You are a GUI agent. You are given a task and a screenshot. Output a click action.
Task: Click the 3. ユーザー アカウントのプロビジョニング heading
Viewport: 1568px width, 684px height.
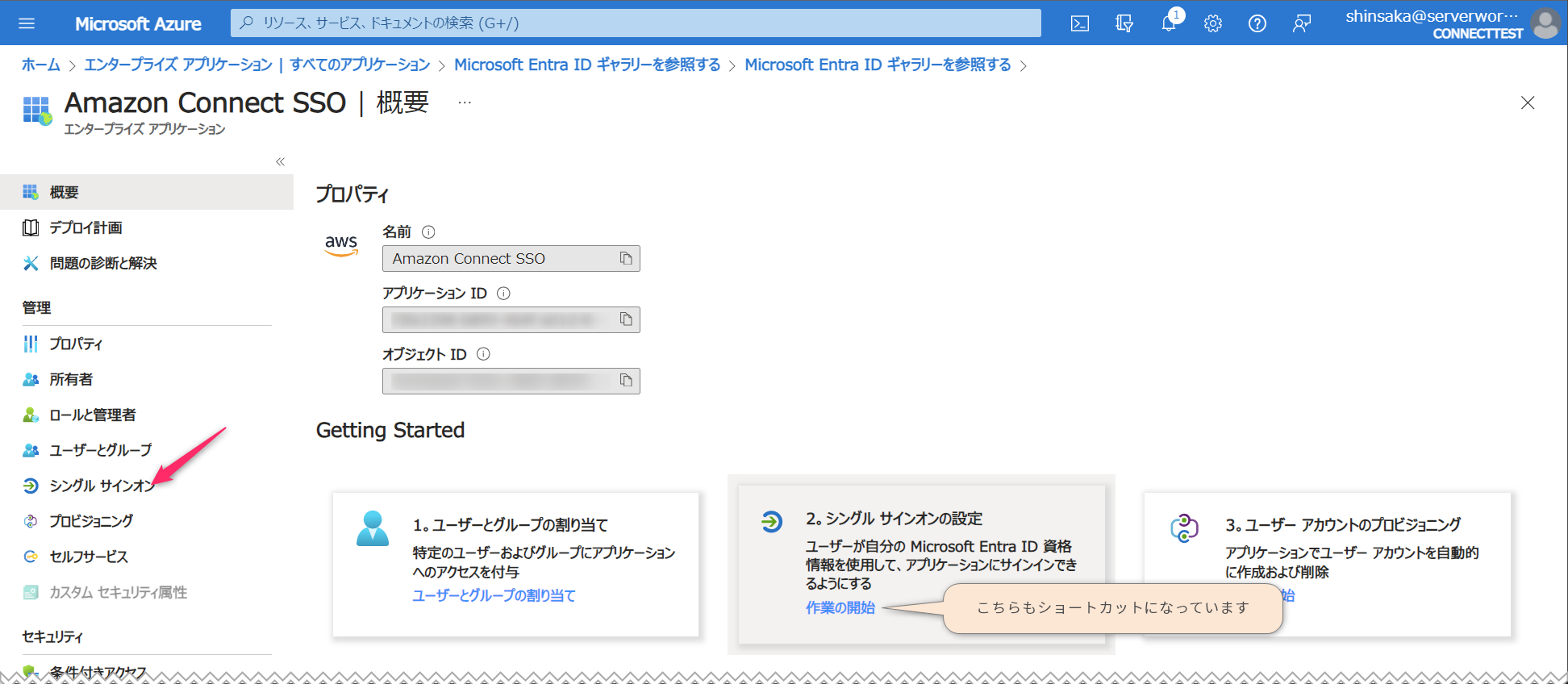(1343, 525)
